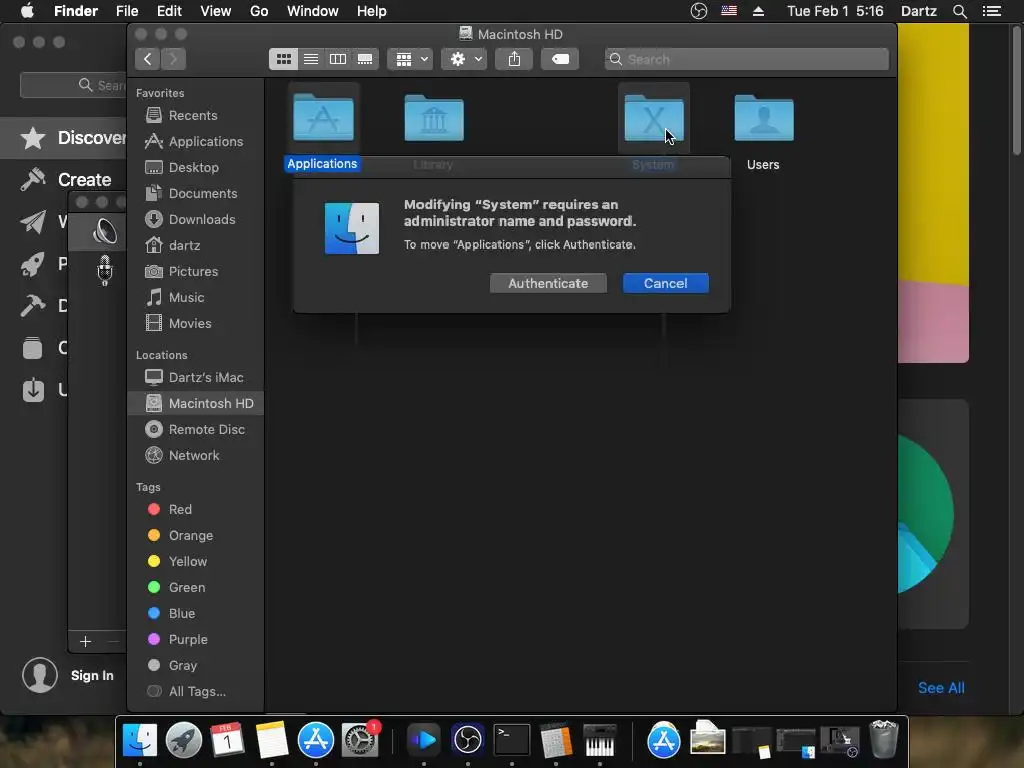
Task: Select the Library folder icon
Action: click(434, 118)
